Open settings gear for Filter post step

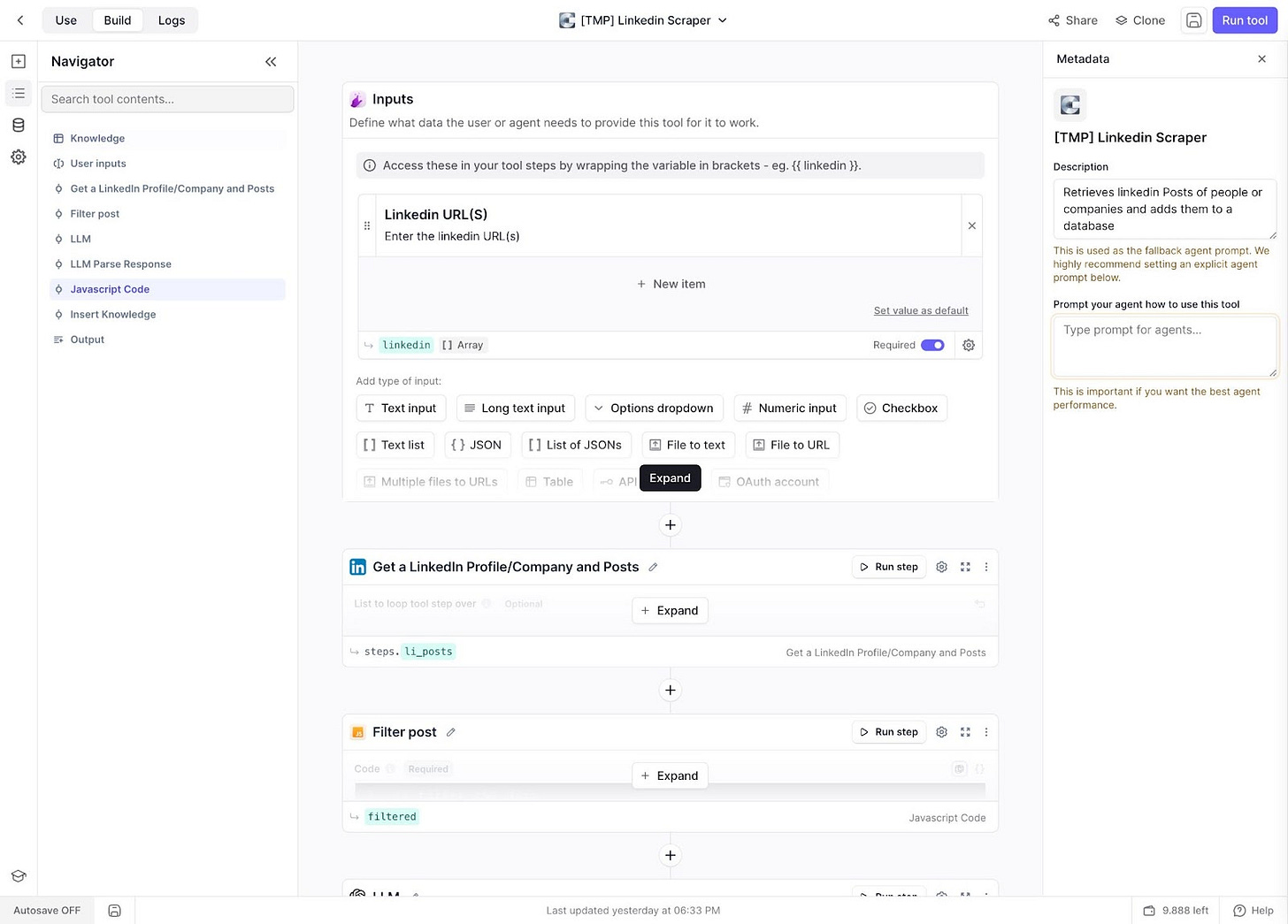(x=942, y=732)
